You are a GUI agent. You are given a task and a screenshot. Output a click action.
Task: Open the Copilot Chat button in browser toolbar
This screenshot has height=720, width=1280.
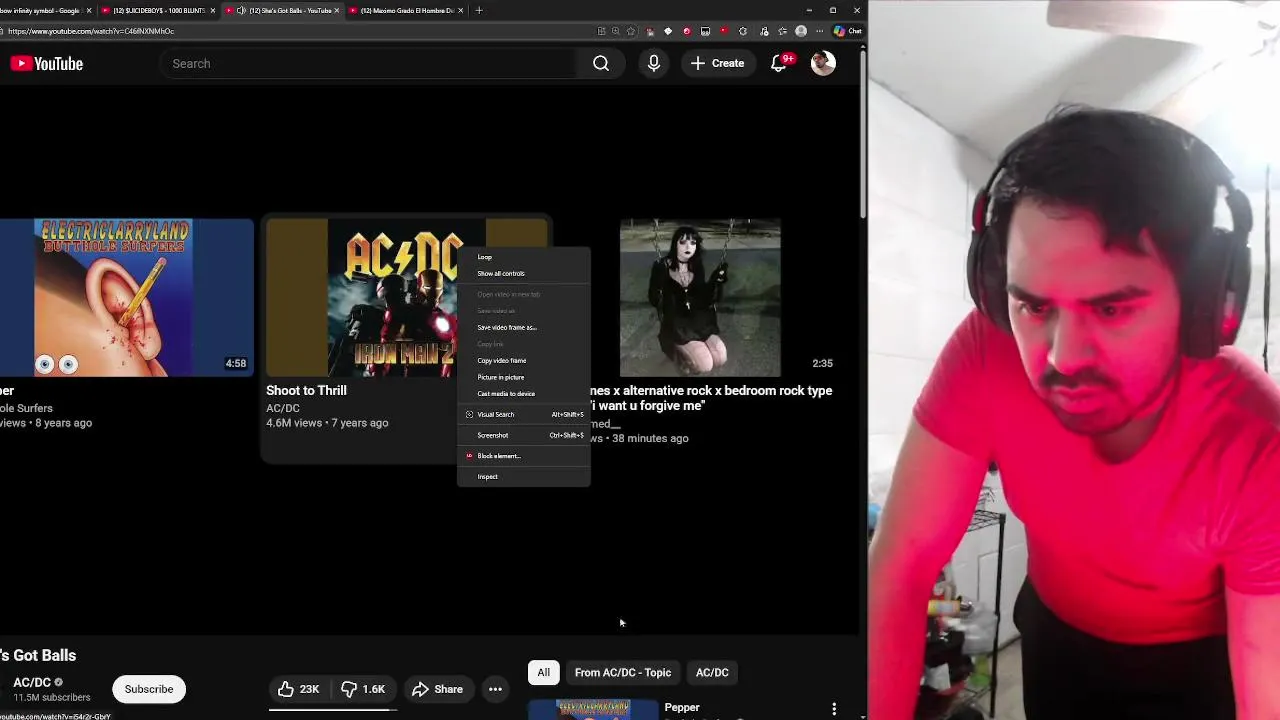coord(848,31)
